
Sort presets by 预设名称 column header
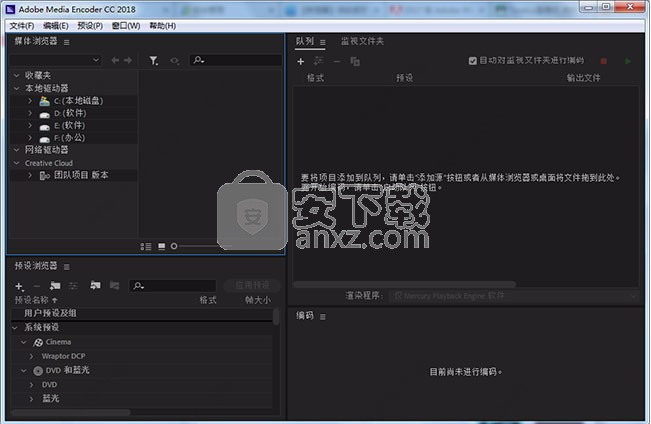pos(36,300)
